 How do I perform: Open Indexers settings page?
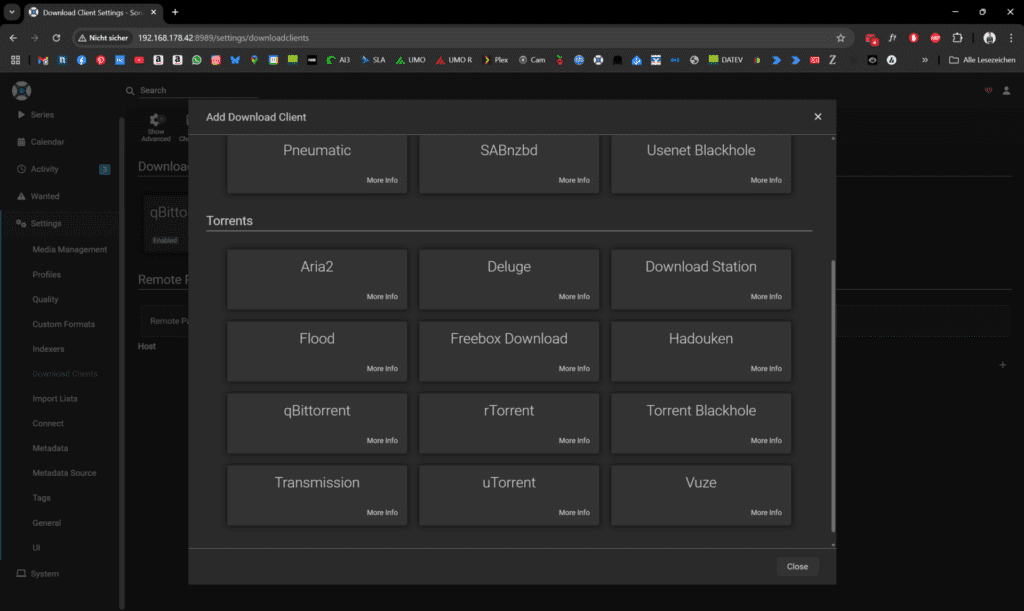pyautogui.click(x=48, y=349)
